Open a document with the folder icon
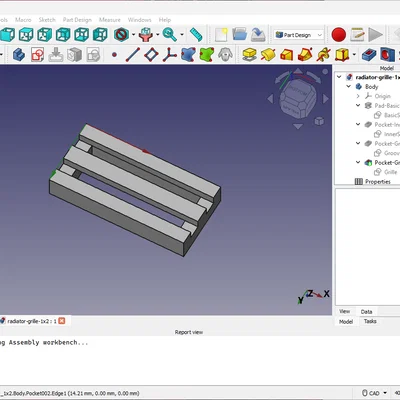The image size is (400, 400). [x=240, y=35]
